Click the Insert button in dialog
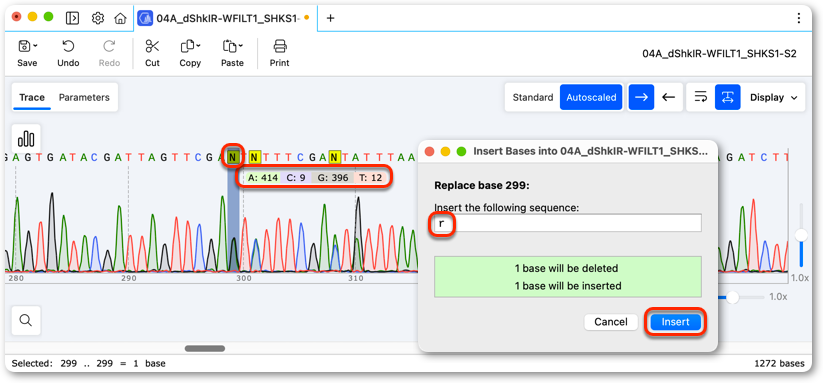The width and height of the screenshot is (823, 383). pyautogui.click(x=676, y=322)
